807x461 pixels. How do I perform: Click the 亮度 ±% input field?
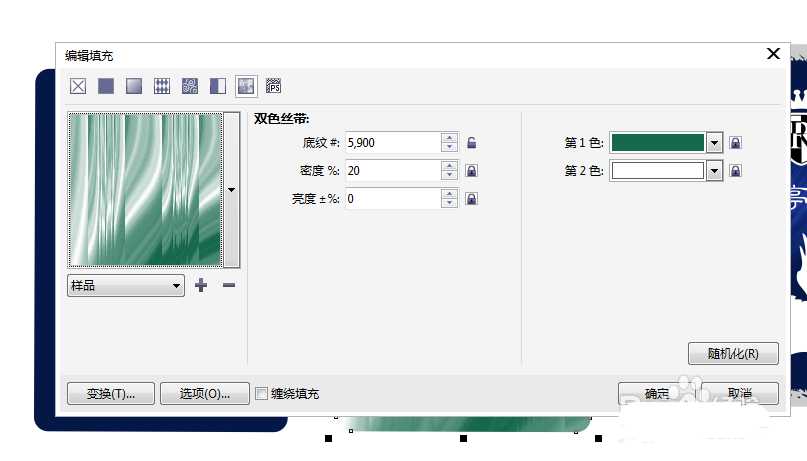click(x=392, y=199)
